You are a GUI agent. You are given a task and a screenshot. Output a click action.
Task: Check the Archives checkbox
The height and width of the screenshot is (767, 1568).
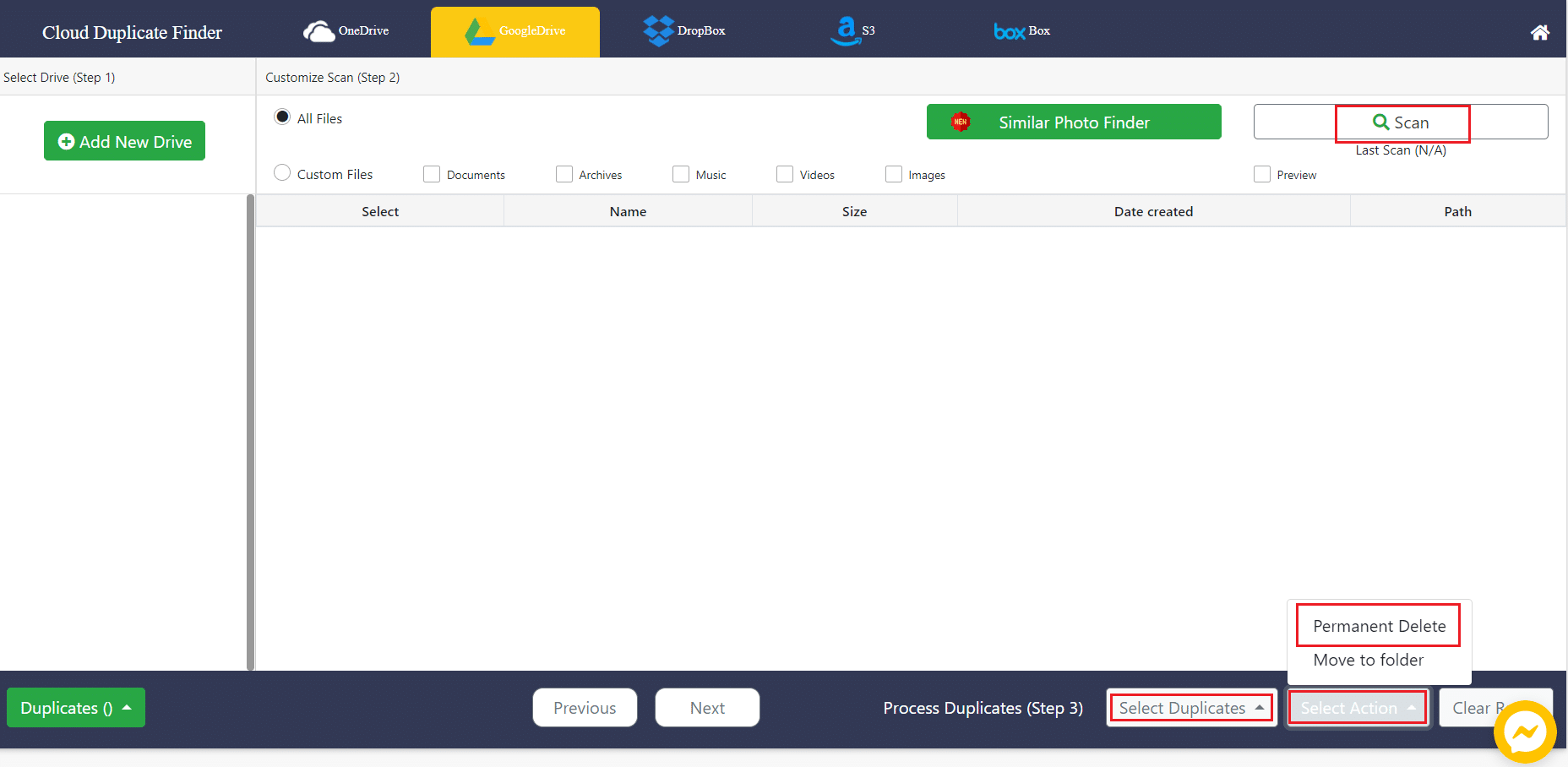(x=564, y=174)
